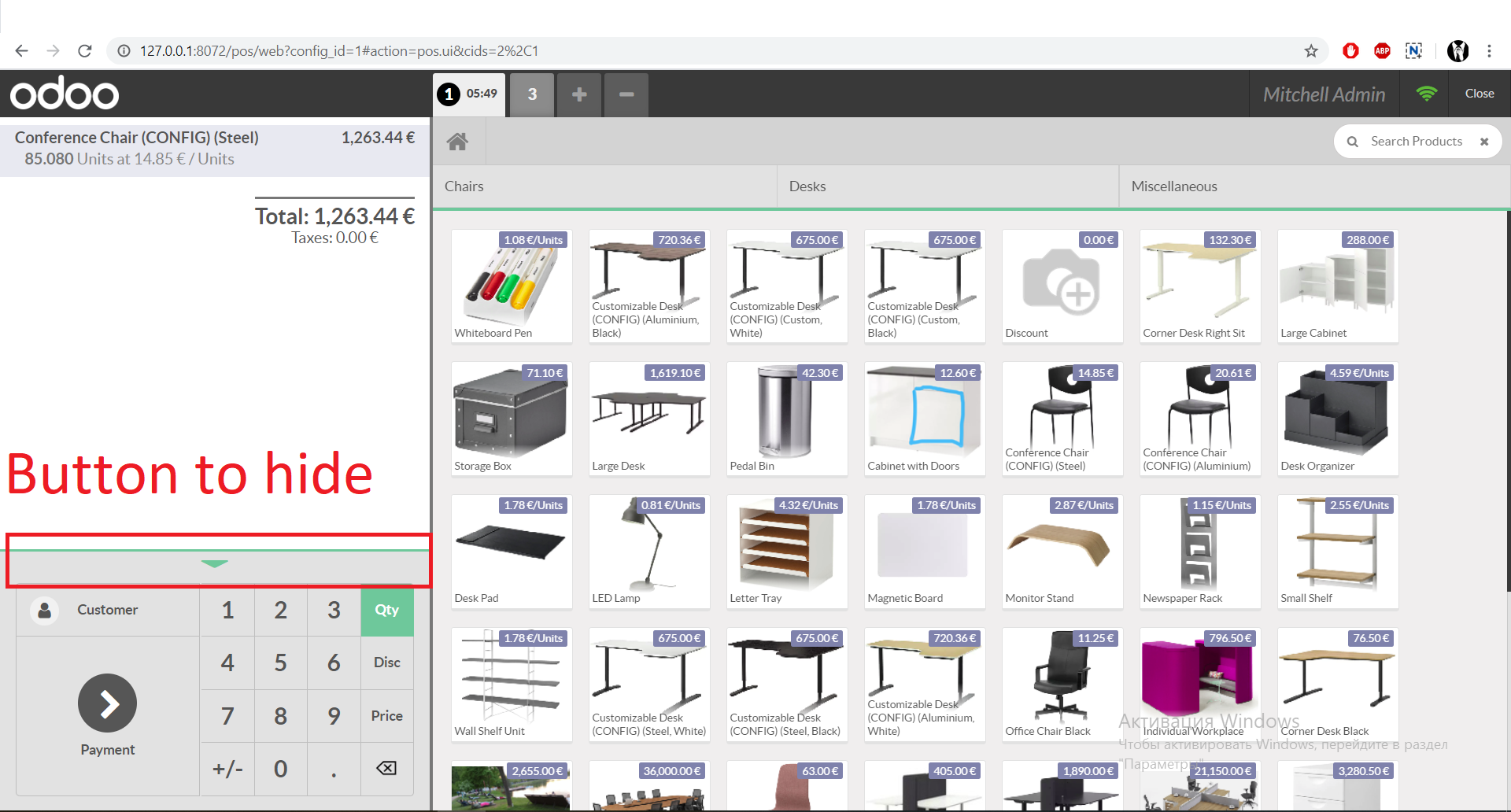Add Desk Organizer to the order
Image resolution: width=1511 pixels, height=812 pixels.
tap(1338, 419)
